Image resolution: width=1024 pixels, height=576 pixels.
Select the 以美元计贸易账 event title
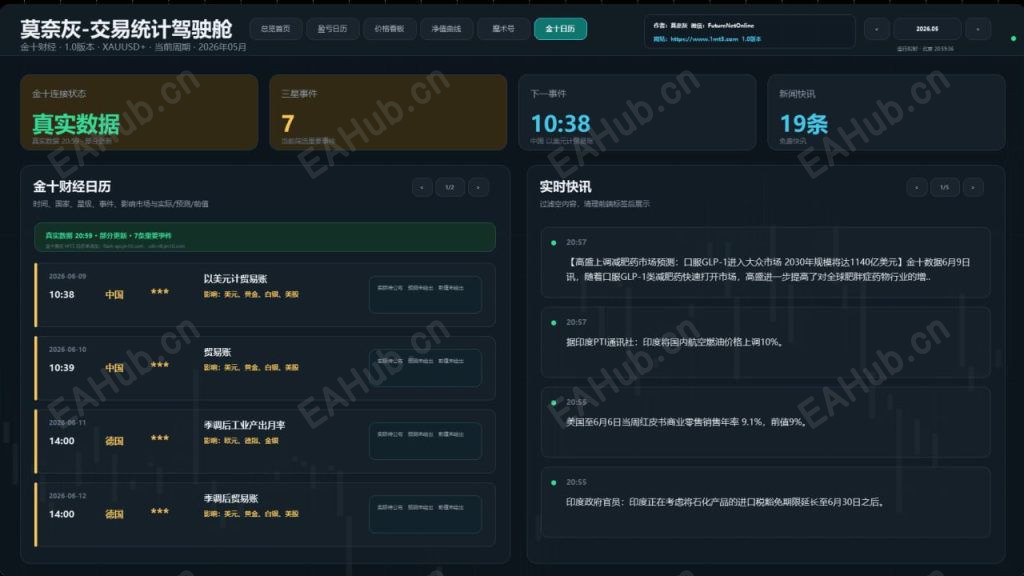[235, 279]
